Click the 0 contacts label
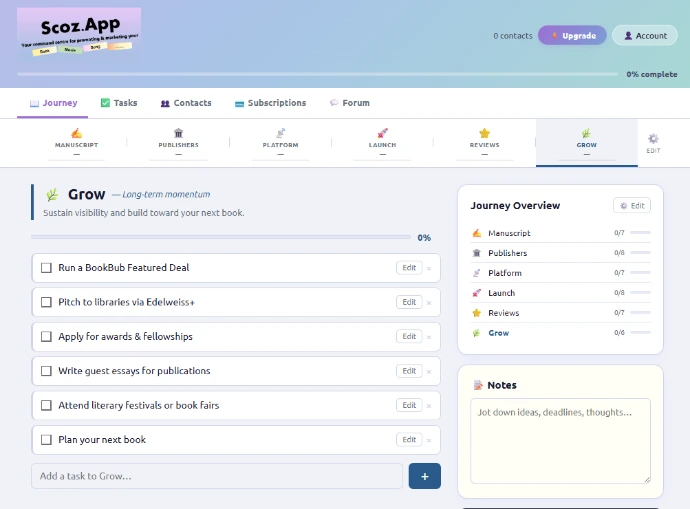The width and height of the screenshot is (690, 509). [513, 36]
